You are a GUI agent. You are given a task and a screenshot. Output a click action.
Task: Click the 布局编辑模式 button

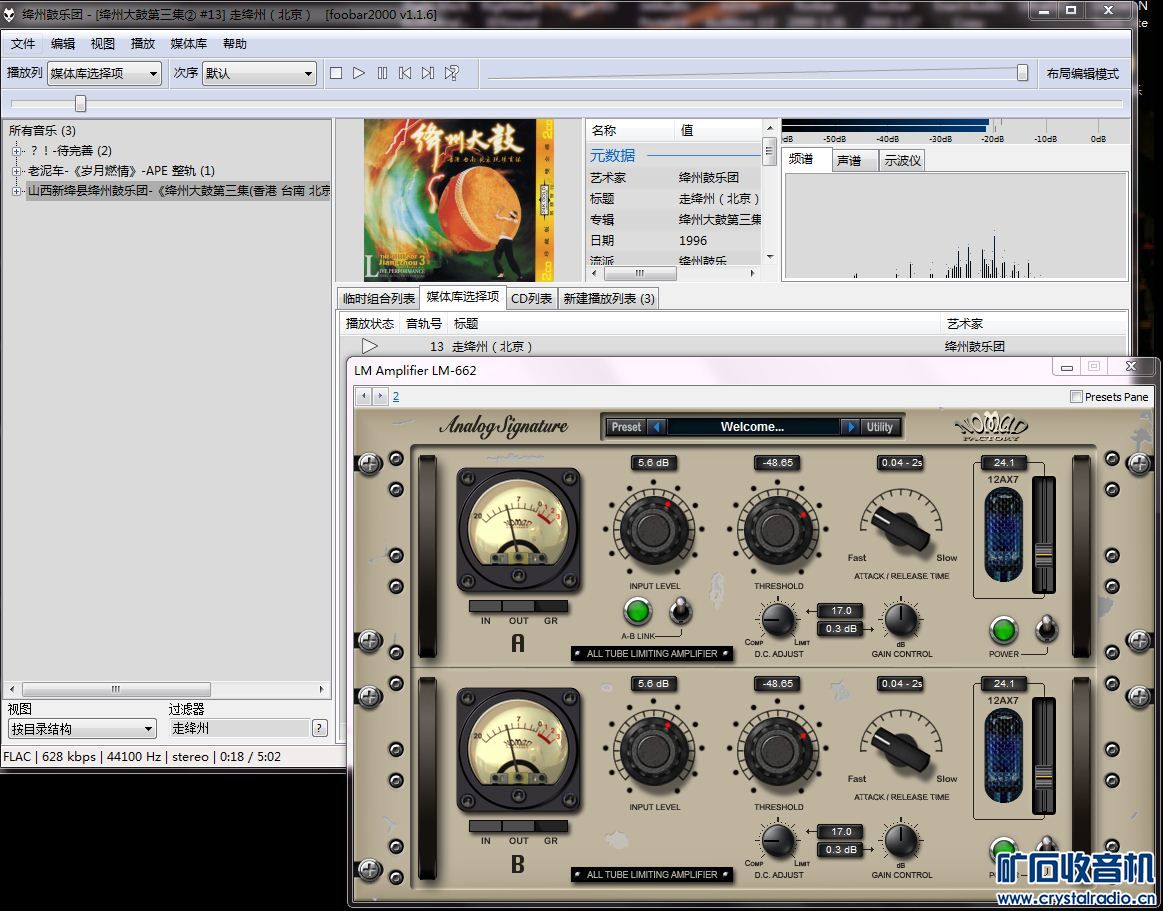(1082, 73)
